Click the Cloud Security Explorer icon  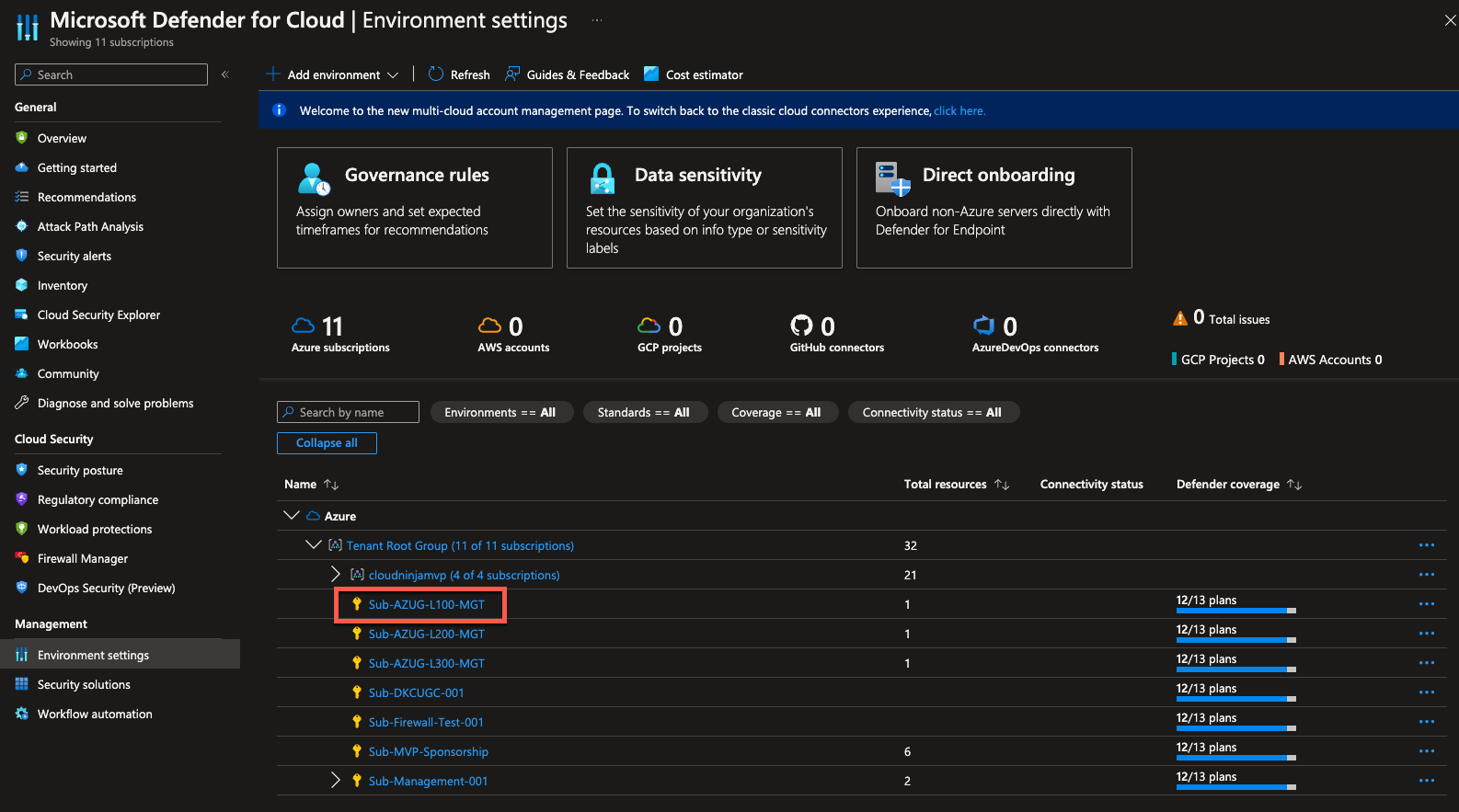click(x=22, y=315)
